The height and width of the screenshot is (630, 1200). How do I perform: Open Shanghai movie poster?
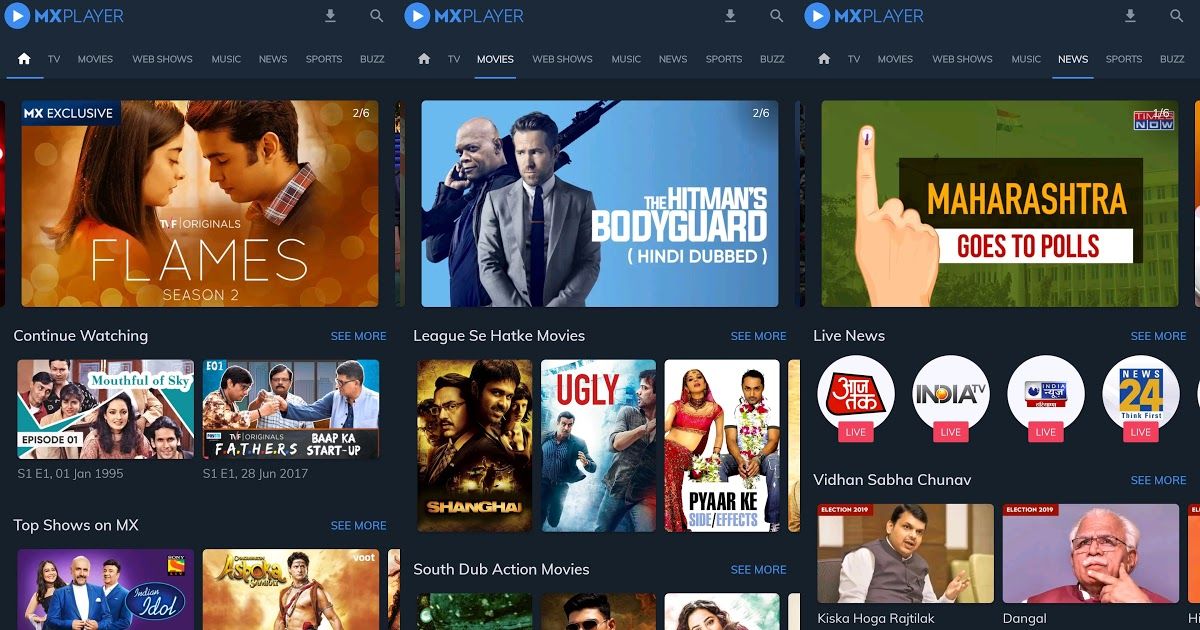pyautogui.click(x=475, y=446)
